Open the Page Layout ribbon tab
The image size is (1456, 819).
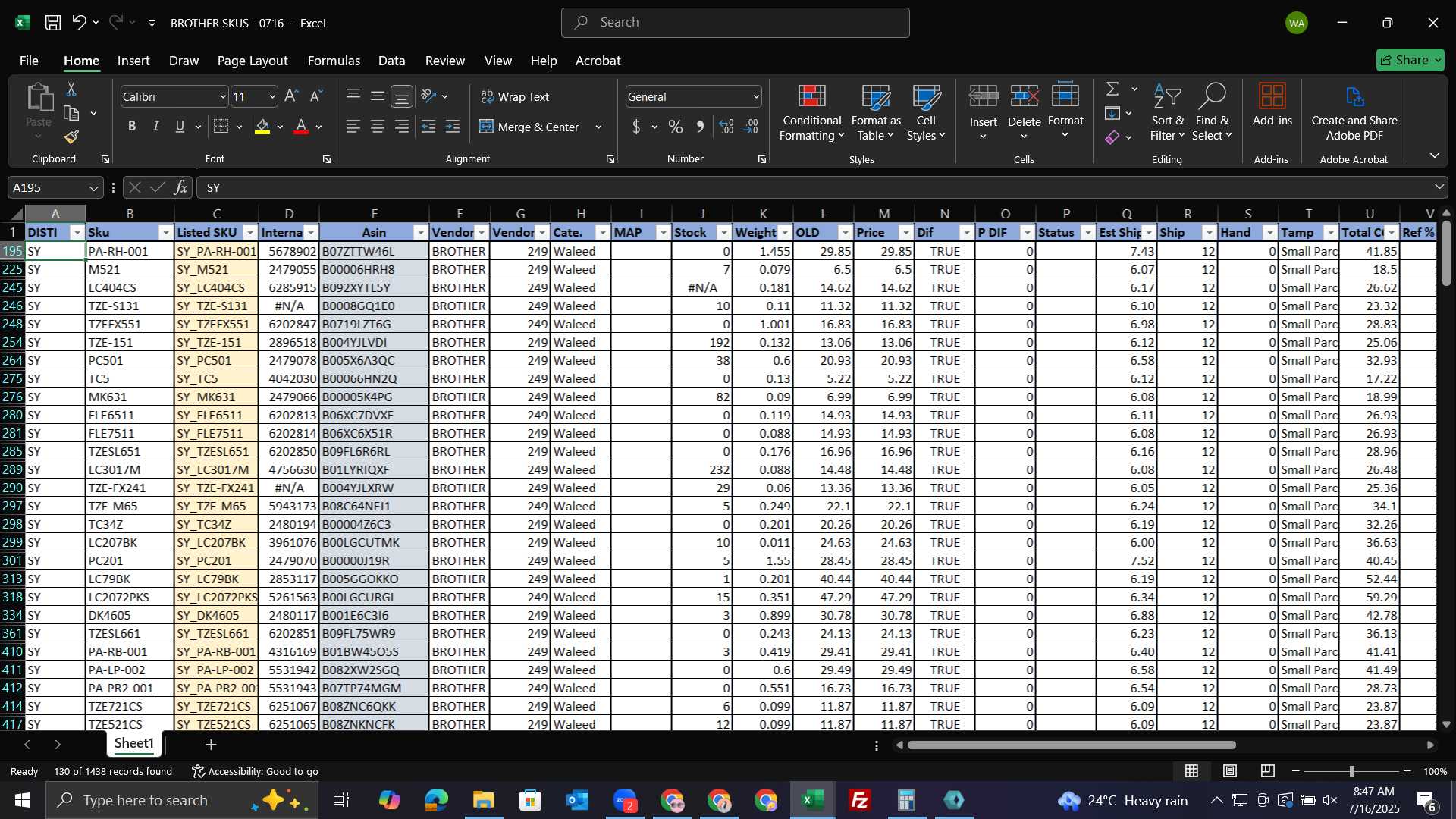tap(253, 61)
